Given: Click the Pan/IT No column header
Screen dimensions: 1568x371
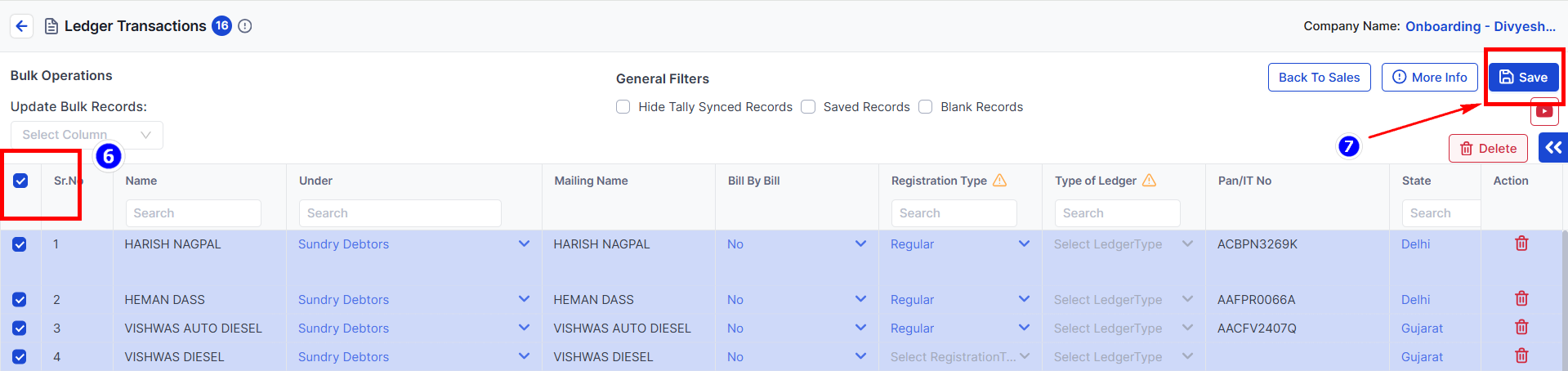Looking at the screenshot, I should click(1244, 181).
